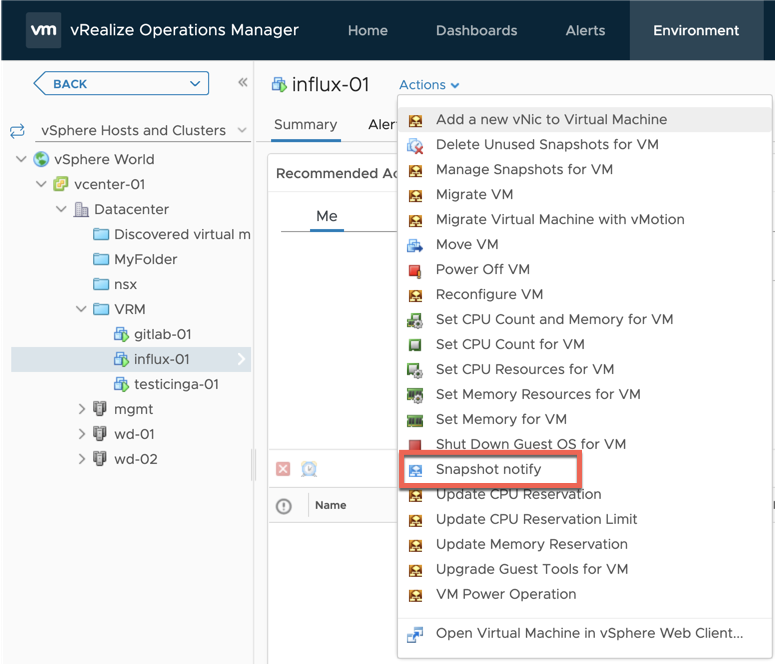Image resolution: width=775 pixels, height=664 pixels.
Task: Select Shut Down Guest OS for VM
Action: point(584,444)
